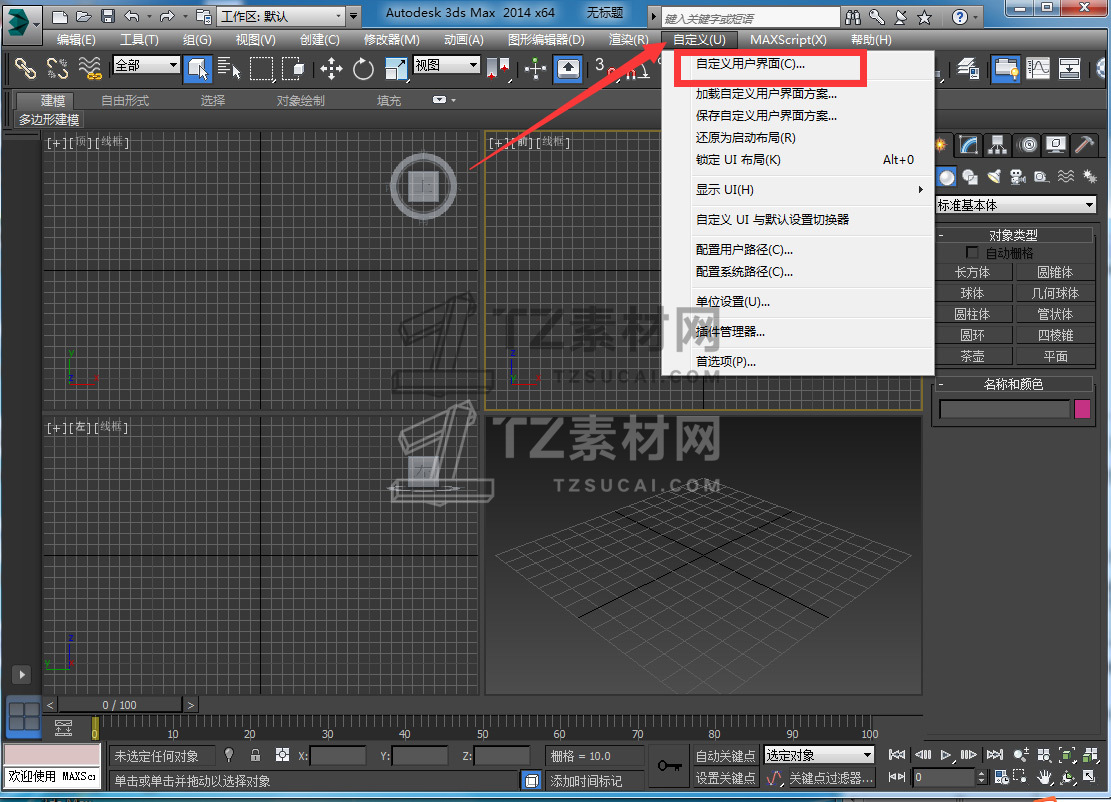The width and height of the screenshot is (1111, 802).
Task: Expand the 显示 UI(H) submenu
Action: (799, 190)
